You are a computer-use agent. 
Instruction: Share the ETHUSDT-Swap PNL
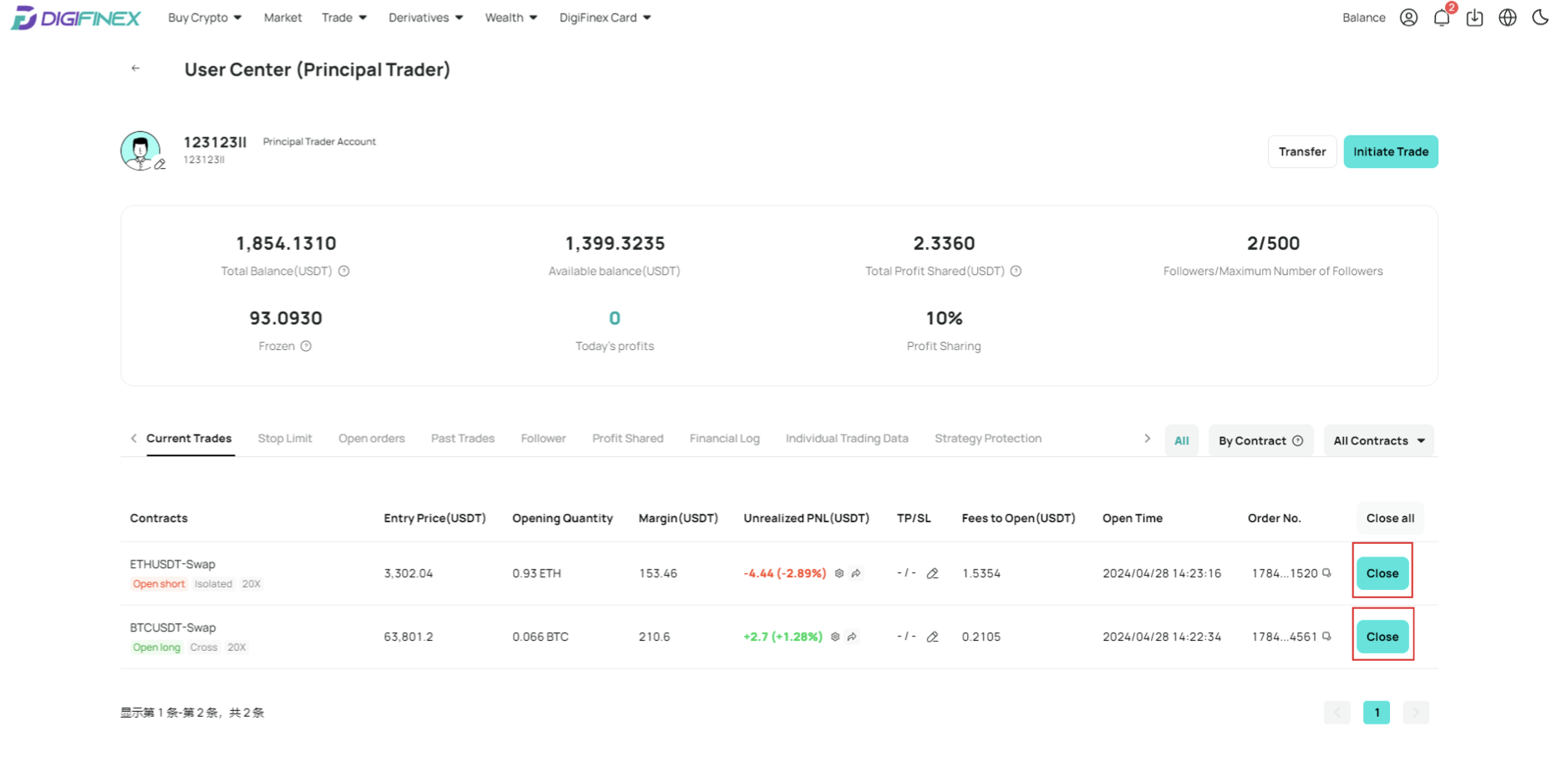click(x=856, y=573)
